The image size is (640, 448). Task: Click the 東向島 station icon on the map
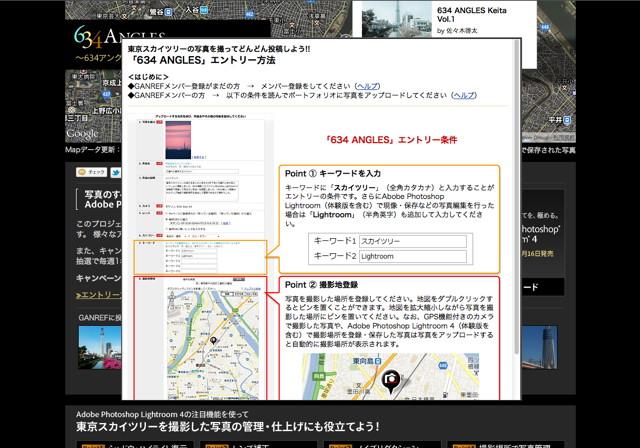tap(378, 361)
